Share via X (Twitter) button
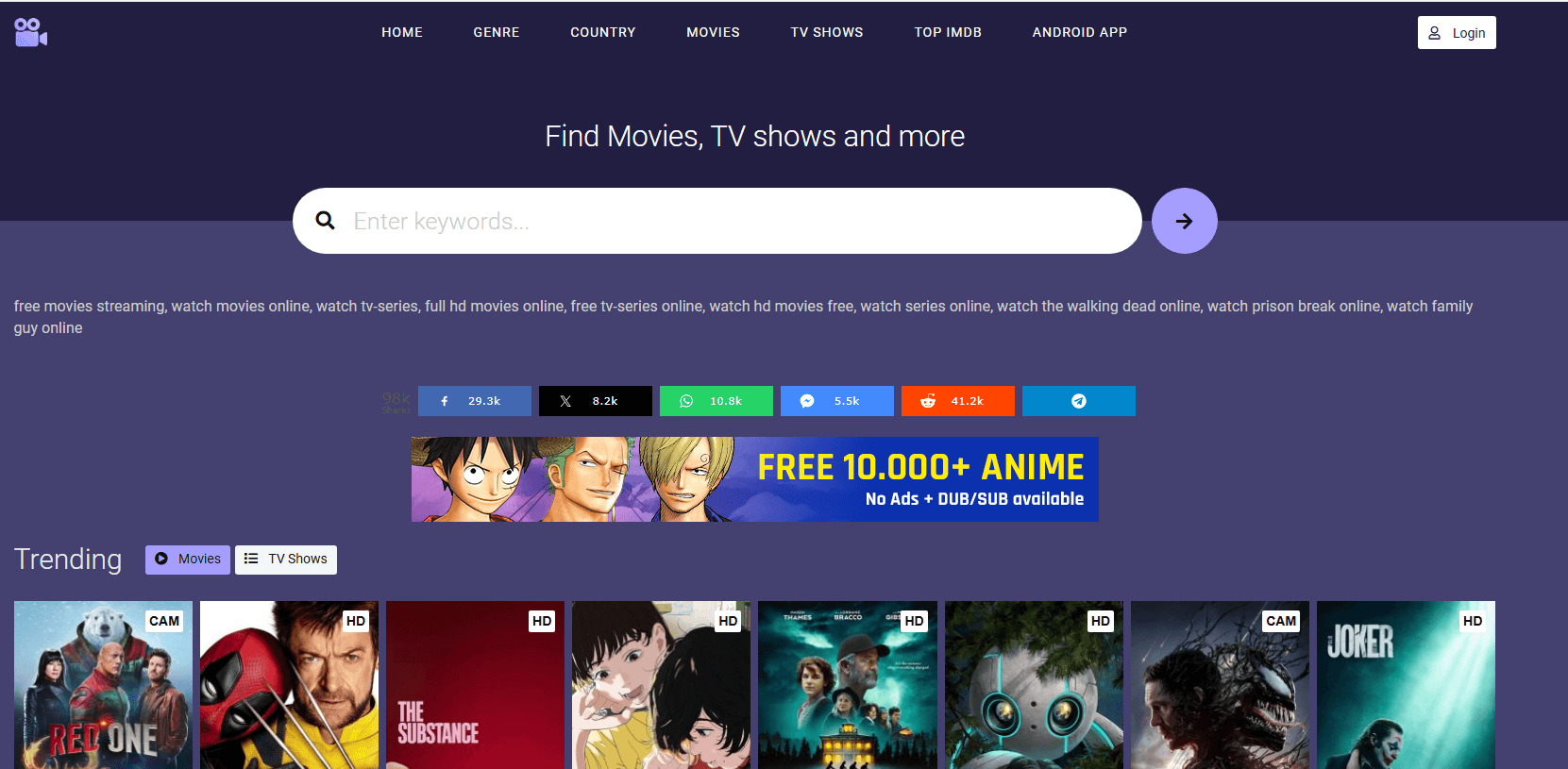The image size is (1568, 769). pyautogui.click(x=595, y=401)
